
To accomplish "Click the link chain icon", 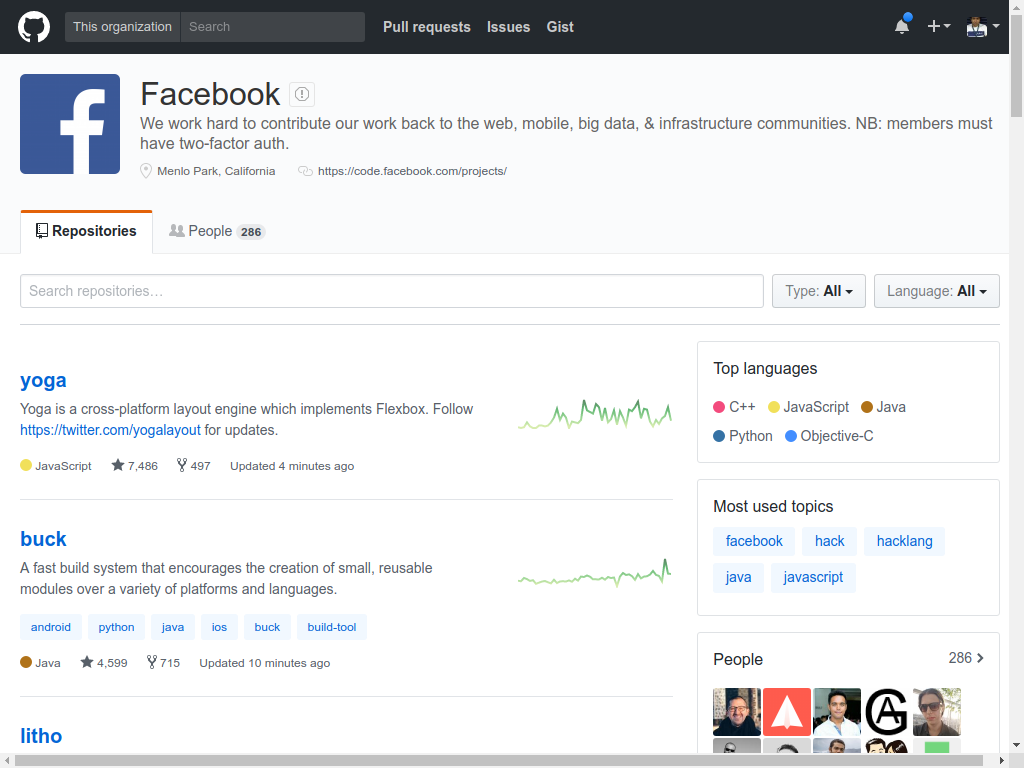I will click(x=305, y=171).
